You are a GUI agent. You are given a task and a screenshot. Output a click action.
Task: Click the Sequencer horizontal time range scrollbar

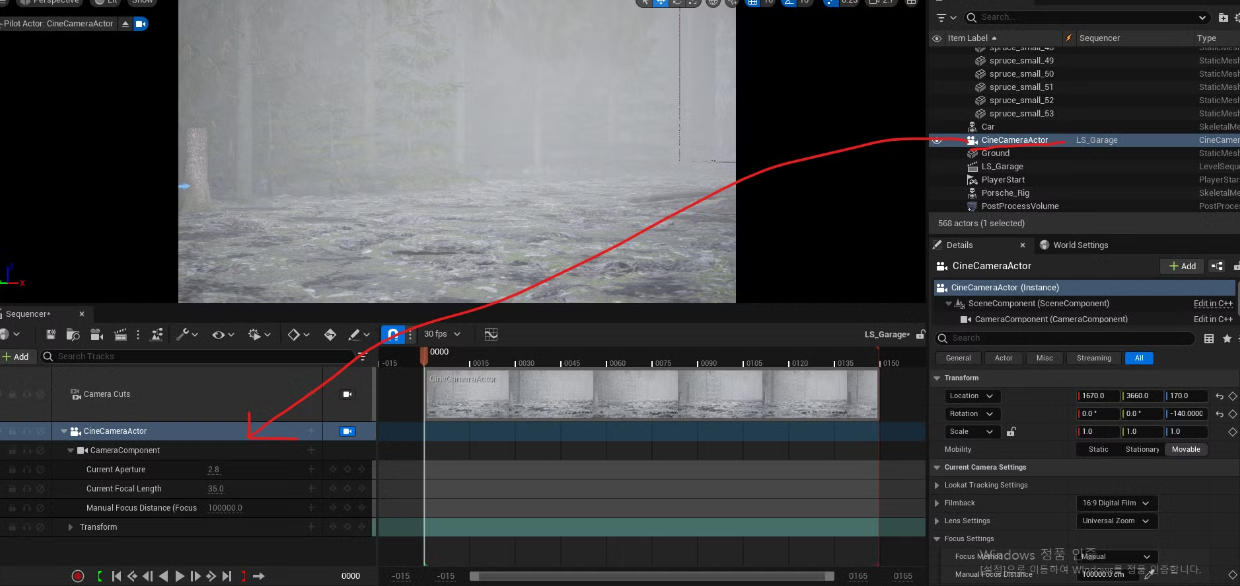(652, 576)
